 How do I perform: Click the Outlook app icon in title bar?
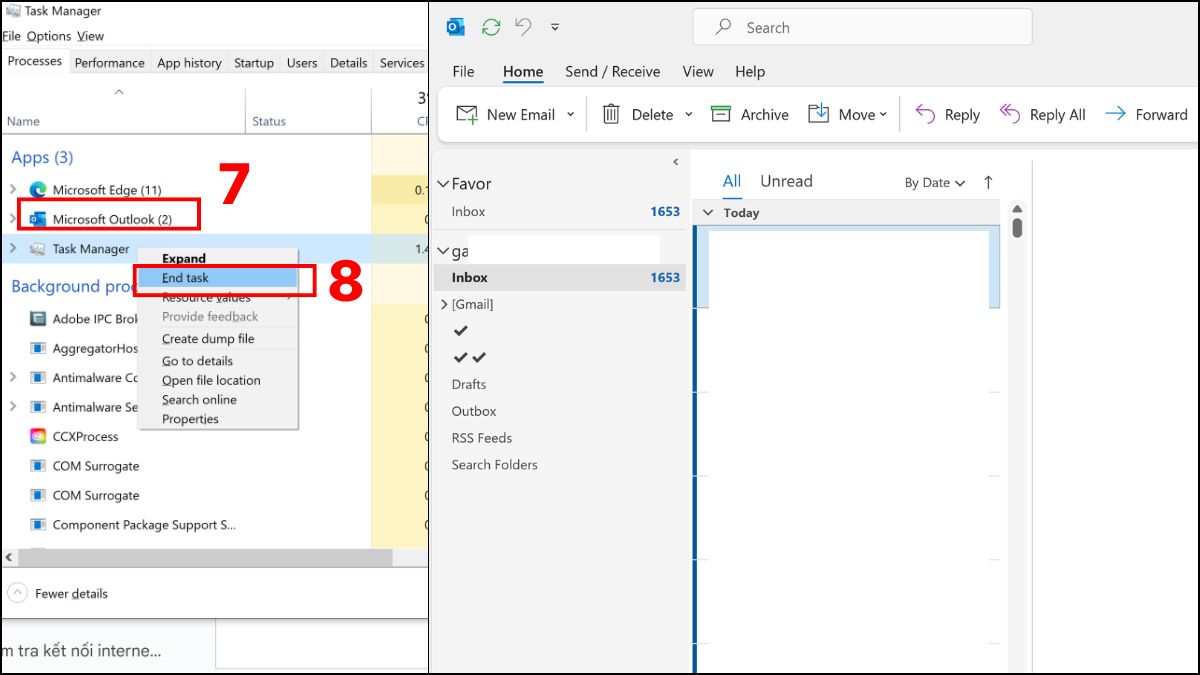point(456,27)
